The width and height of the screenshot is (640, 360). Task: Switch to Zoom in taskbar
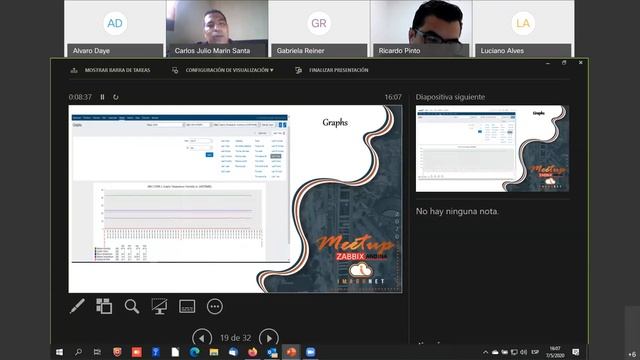tap(311, 352)
